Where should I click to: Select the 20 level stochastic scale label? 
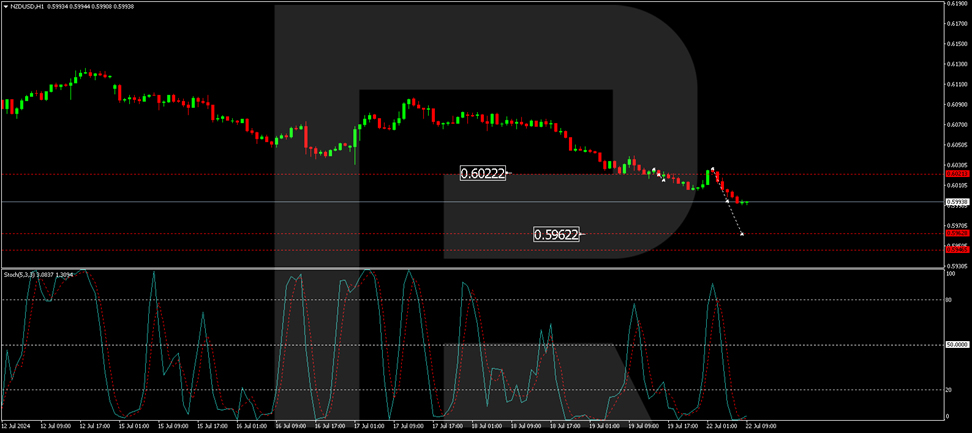(x=950, y=390)
